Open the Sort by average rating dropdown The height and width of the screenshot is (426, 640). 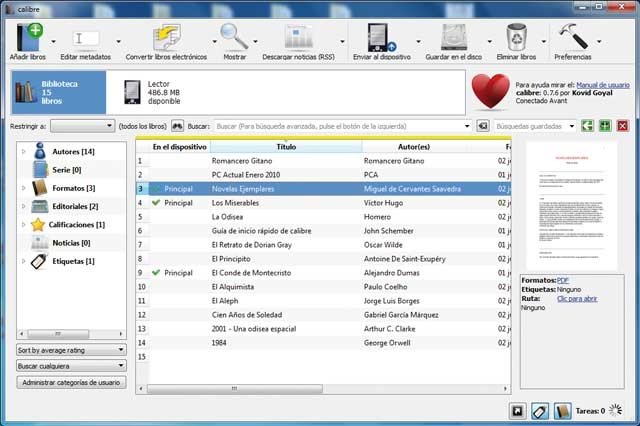[x=71, y=350]
